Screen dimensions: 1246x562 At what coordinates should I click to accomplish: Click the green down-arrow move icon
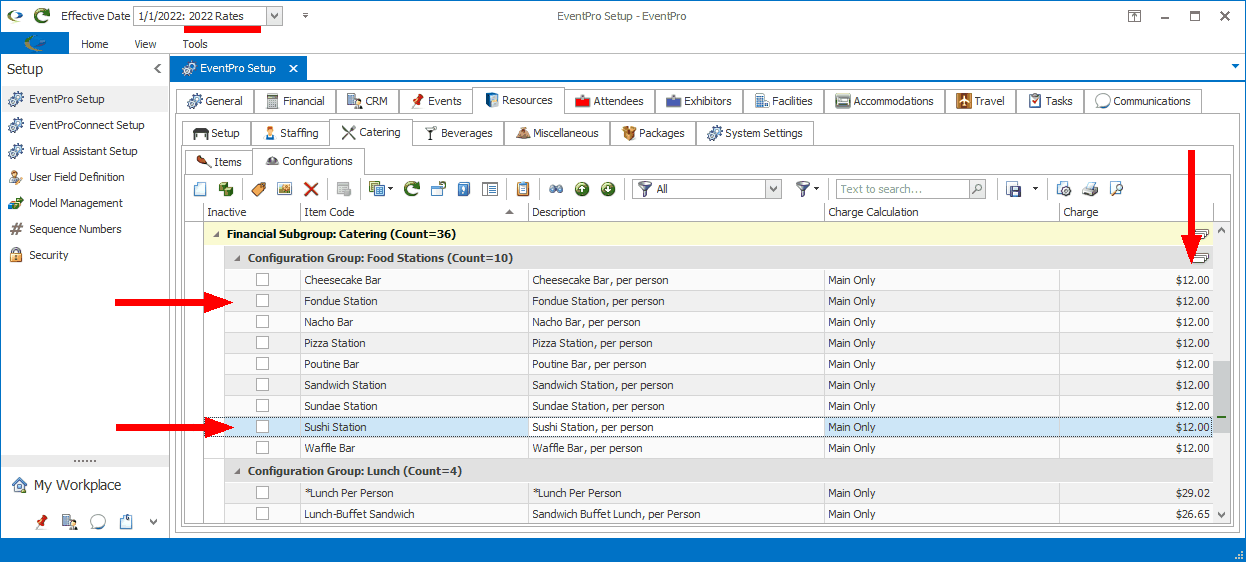[608, 189]
